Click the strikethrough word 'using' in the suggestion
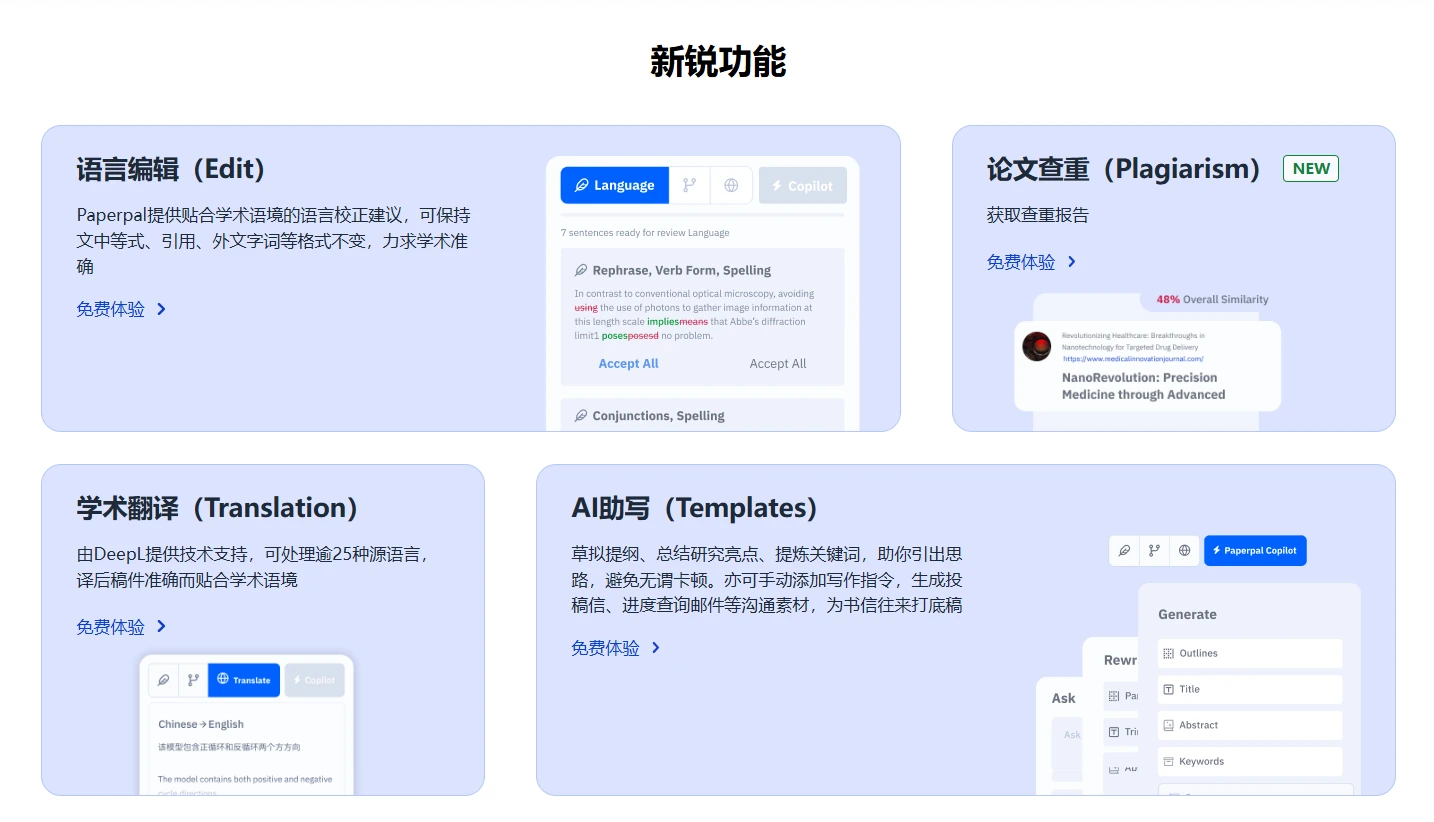 click(586, 308)
